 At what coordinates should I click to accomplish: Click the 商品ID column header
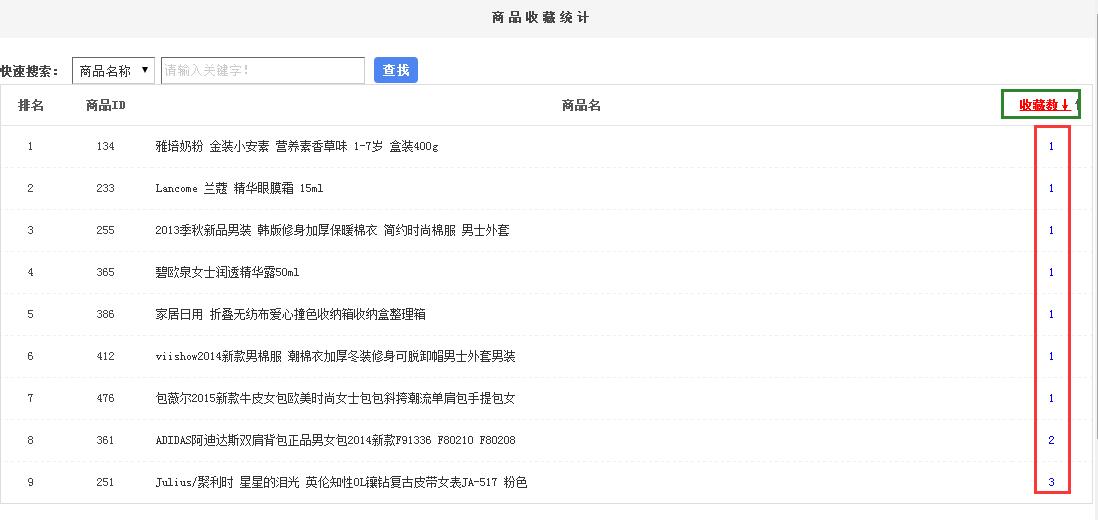pos(106,106)
